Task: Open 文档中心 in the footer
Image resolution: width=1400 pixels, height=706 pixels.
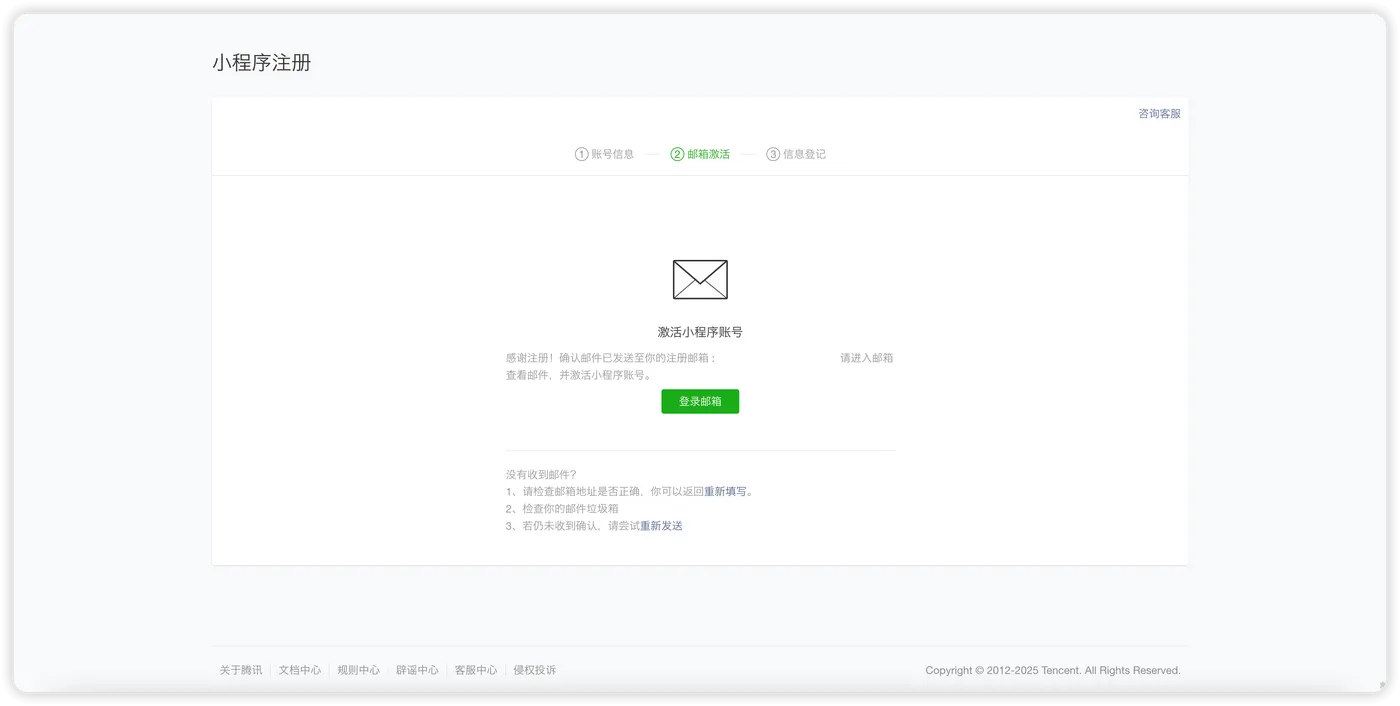Action: click(299, 670)
